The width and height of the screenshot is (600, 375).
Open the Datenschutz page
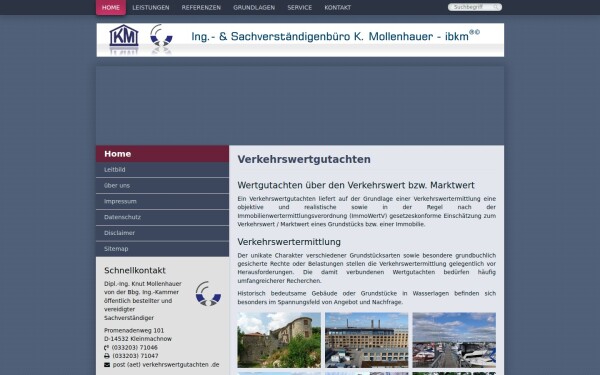point(163,217)
